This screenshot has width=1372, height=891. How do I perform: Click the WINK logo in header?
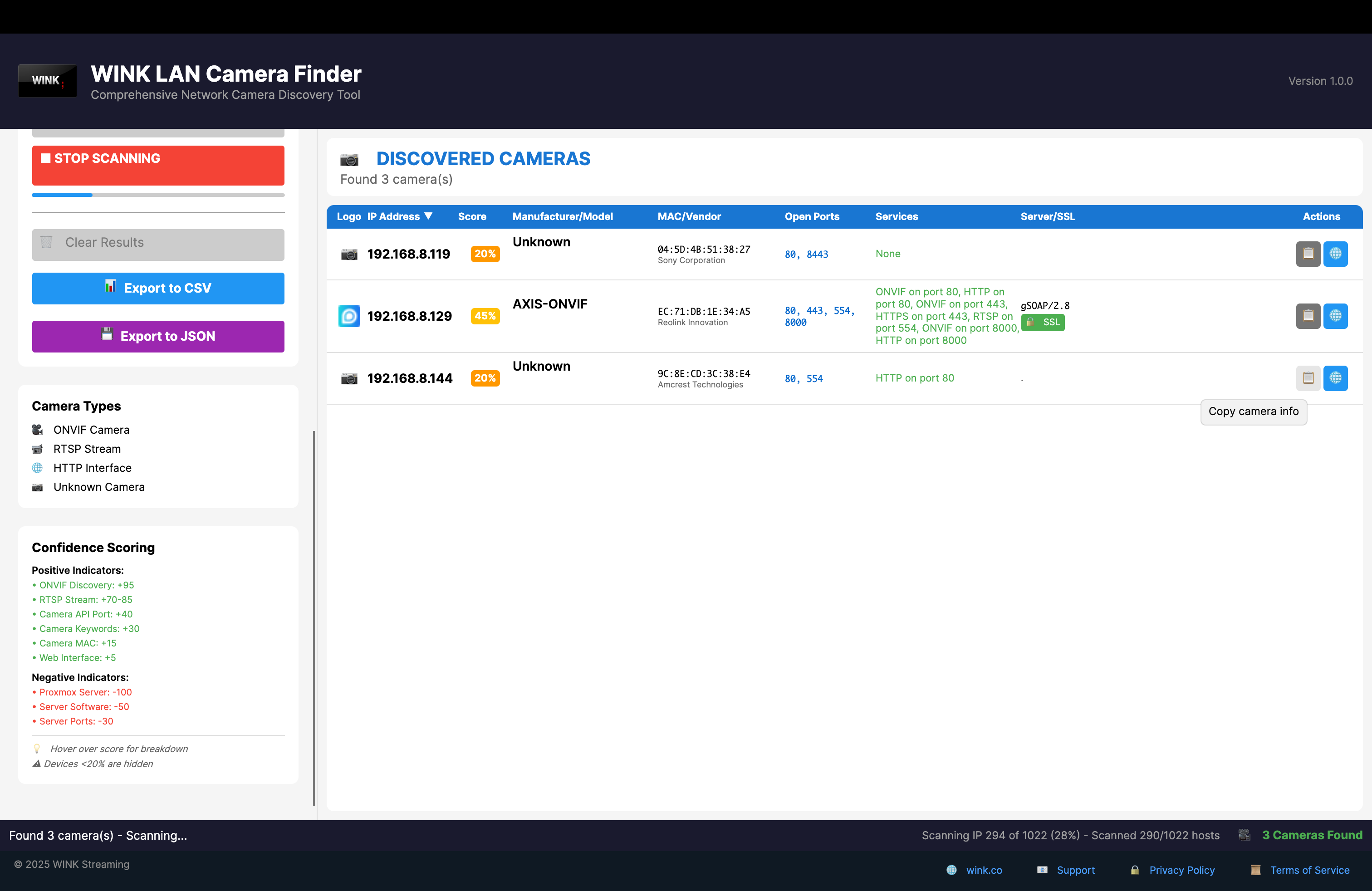click(47, 81)
